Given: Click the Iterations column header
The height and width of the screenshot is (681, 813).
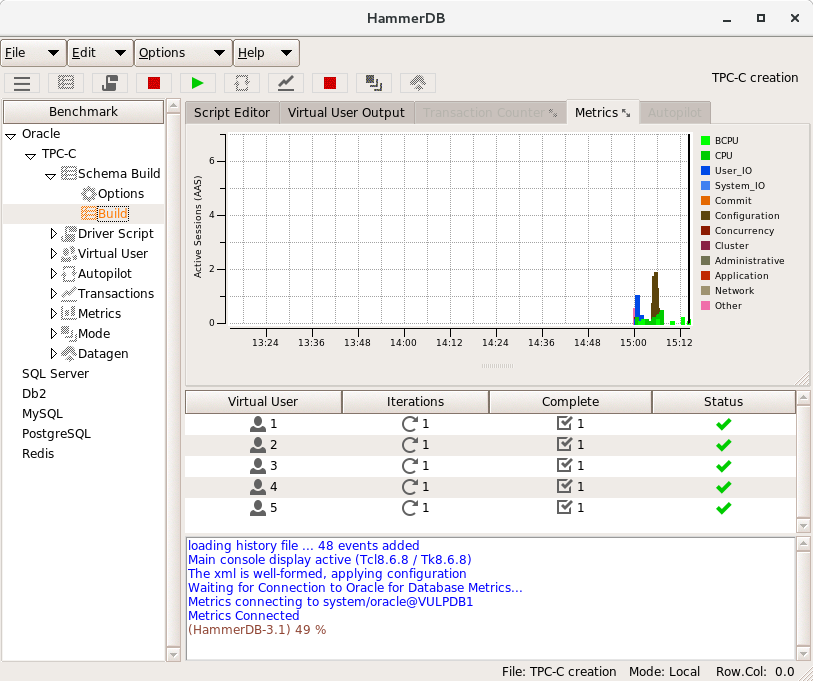Looking at the screenshot, I should point(415,402).
